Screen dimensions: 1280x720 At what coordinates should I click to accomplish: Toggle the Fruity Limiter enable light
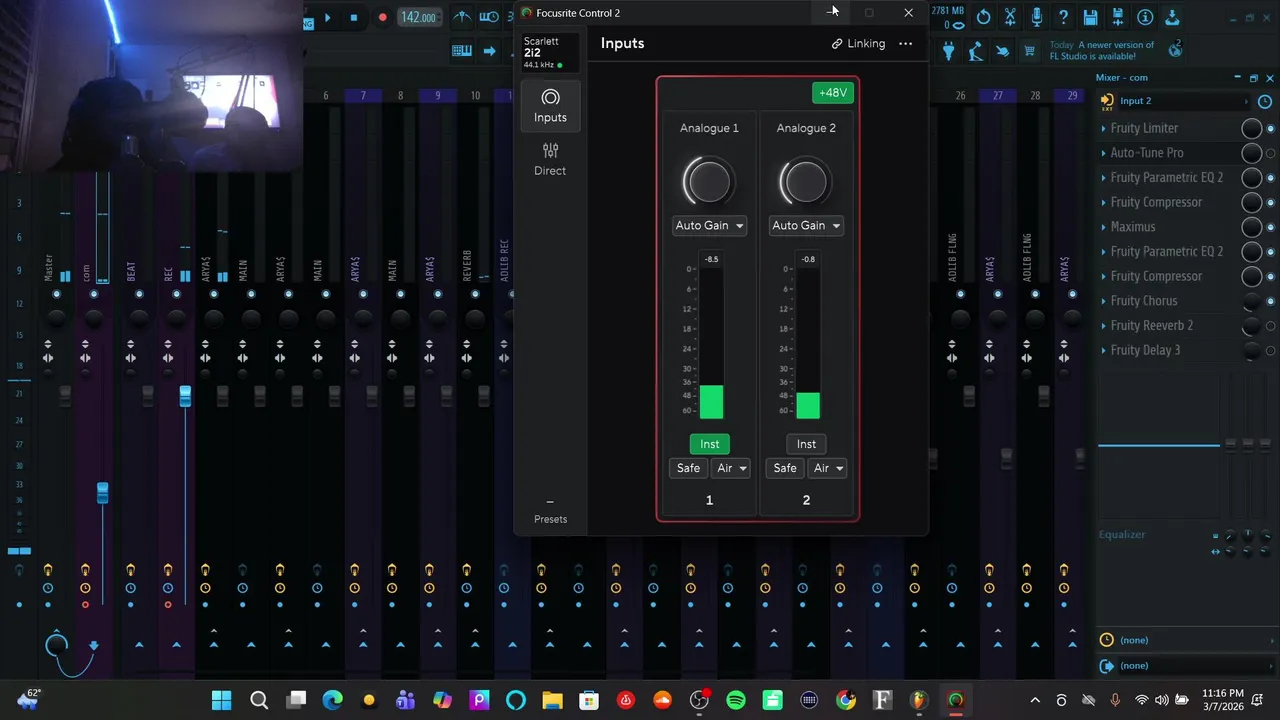[1271, 129]
